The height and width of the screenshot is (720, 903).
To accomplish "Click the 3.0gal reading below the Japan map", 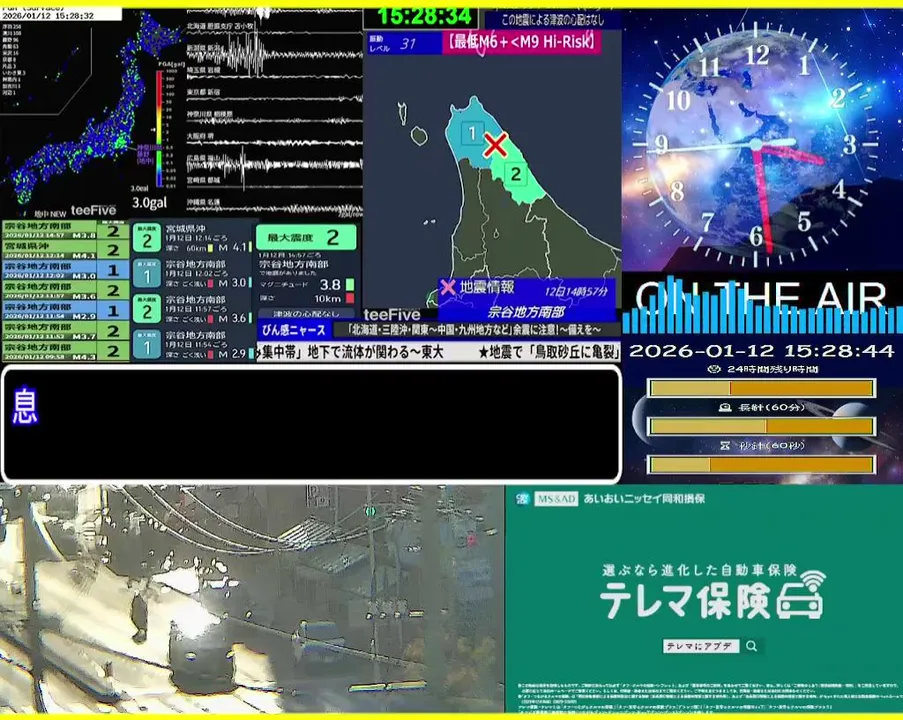I will click(150, 203).
